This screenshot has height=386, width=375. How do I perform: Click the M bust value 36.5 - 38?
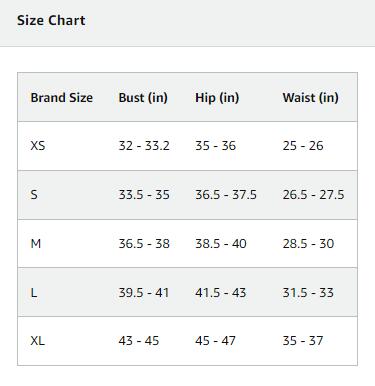tap(144, 244)
